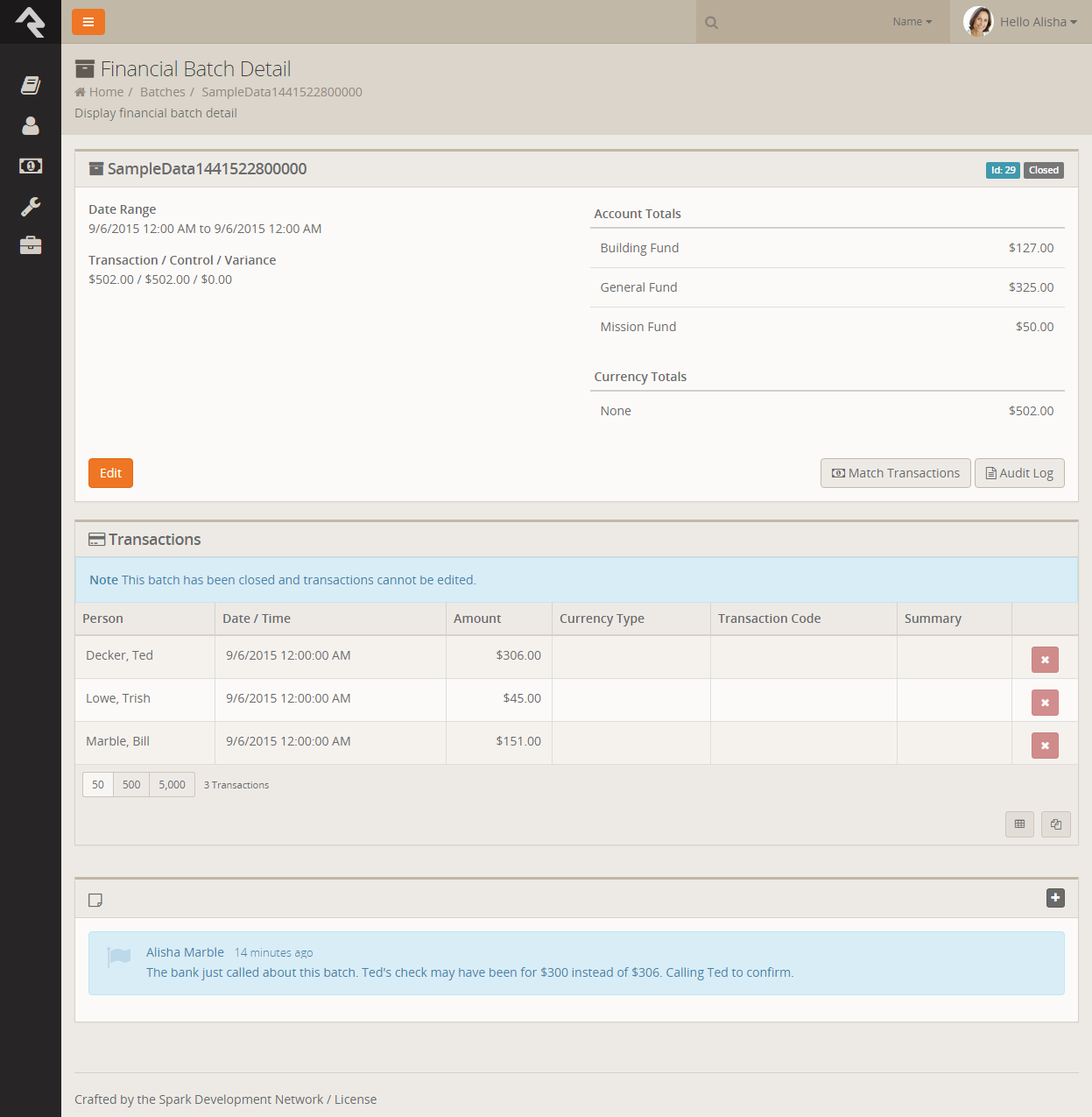
Task: Open the Intranet book icon in sidebar
Action: [31, 85]
